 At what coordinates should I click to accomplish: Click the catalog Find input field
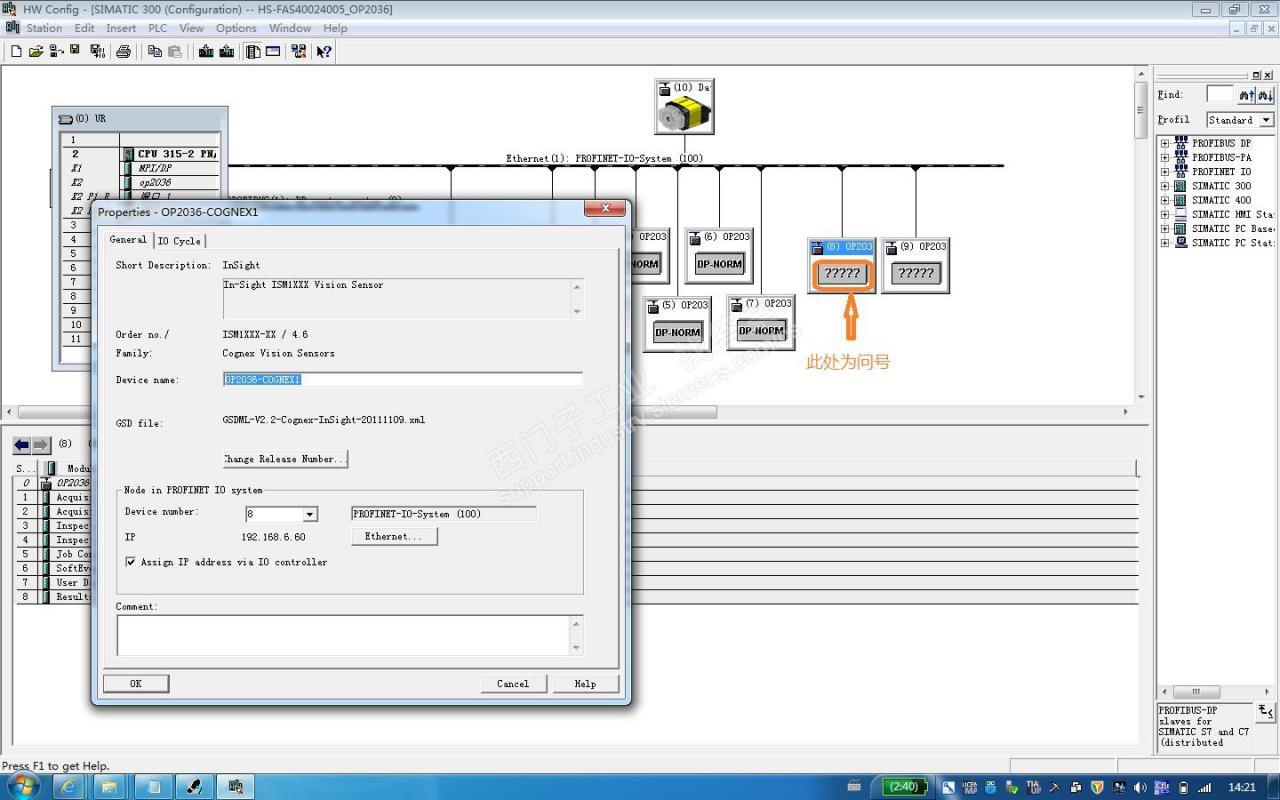click(x=1220, y=95)
